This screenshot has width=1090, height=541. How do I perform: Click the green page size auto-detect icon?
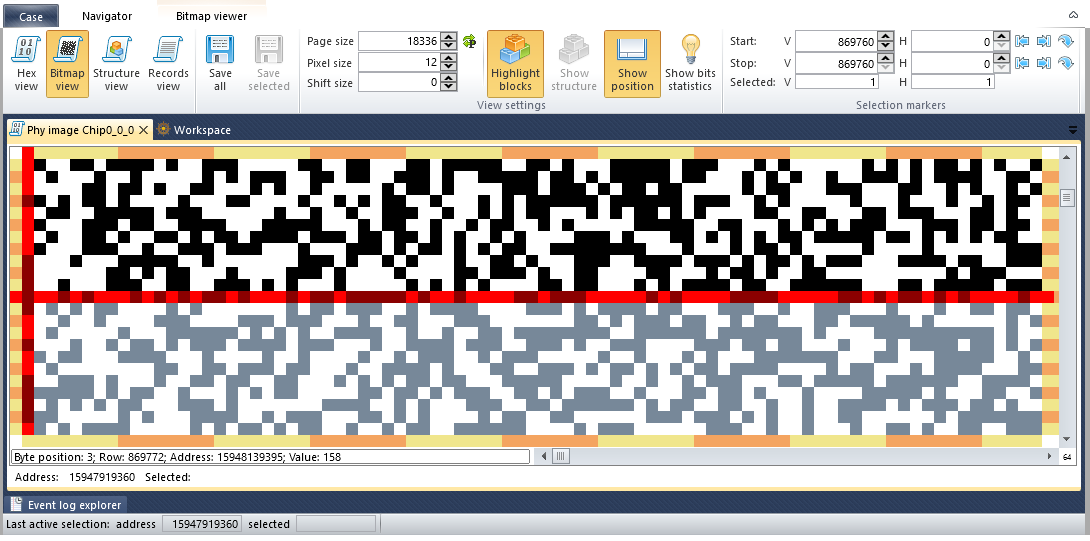pos(469,41)
